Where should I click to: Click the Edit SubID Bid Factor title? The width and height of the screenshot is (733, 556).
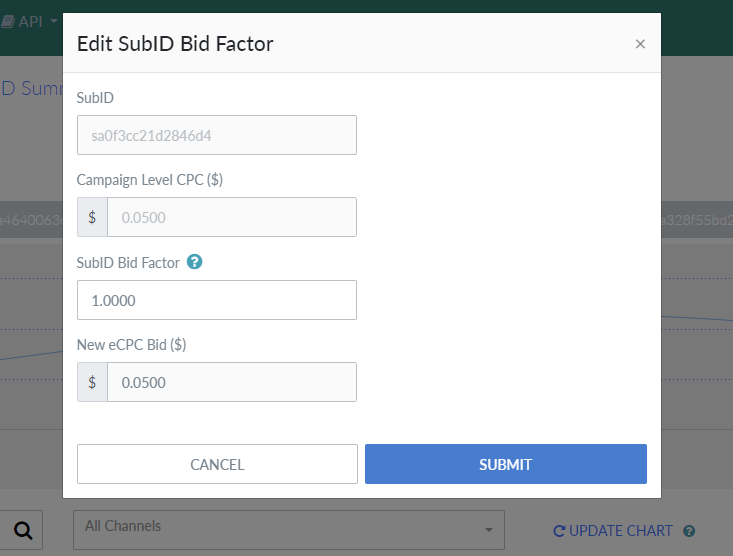pyautogui.click(x=175, y=43)
